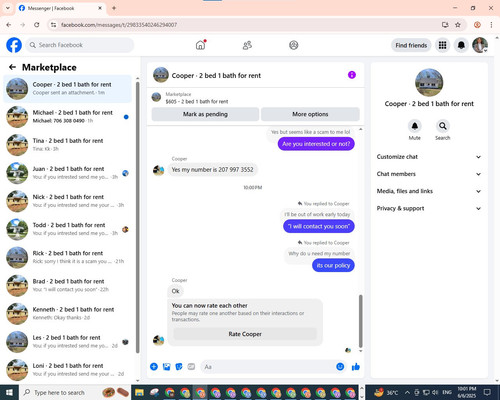Open Tina's 2 bed 1 bath conversation
The width and height of the screenshot is (500, 400).
[67, 145]
